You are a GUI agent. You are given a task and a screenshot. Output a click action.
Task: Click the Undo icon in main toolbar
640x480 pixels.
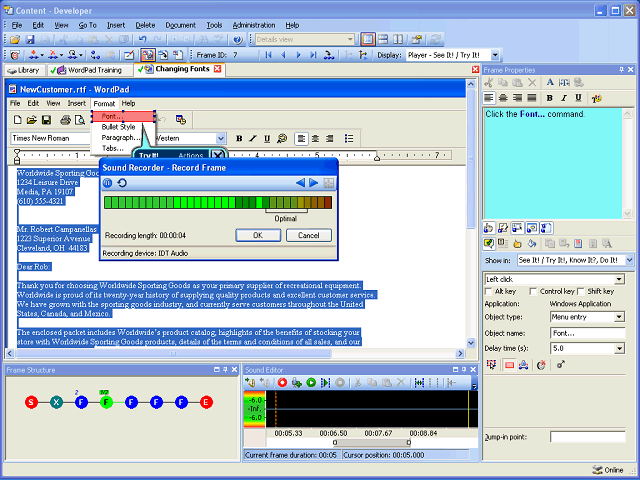(142, 40)
